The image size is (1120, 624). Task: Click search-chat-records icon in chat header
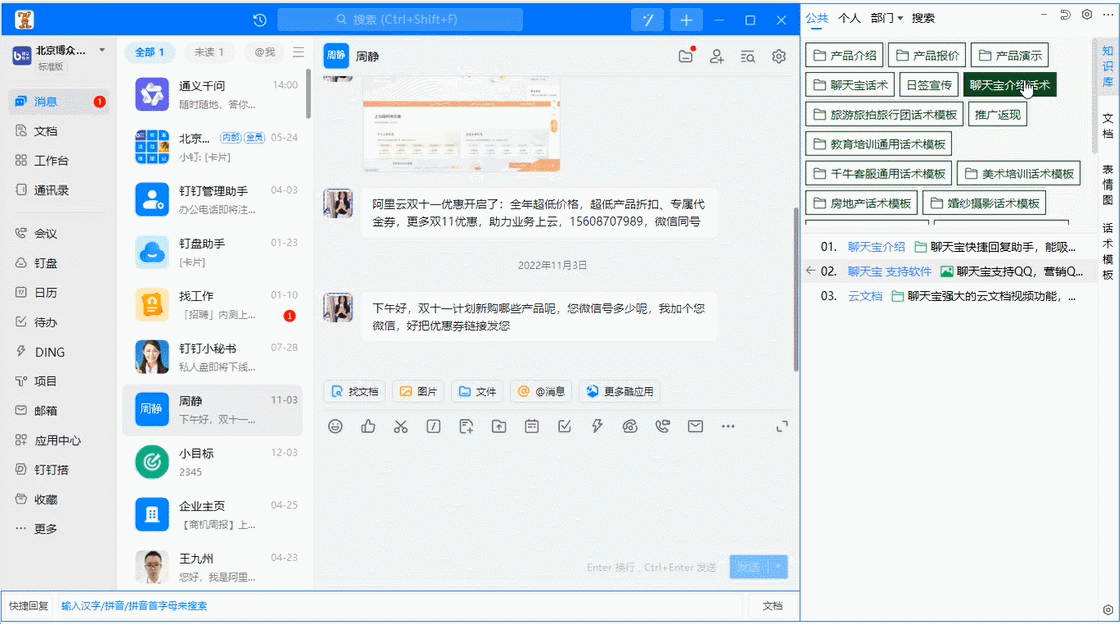[748, 56]
